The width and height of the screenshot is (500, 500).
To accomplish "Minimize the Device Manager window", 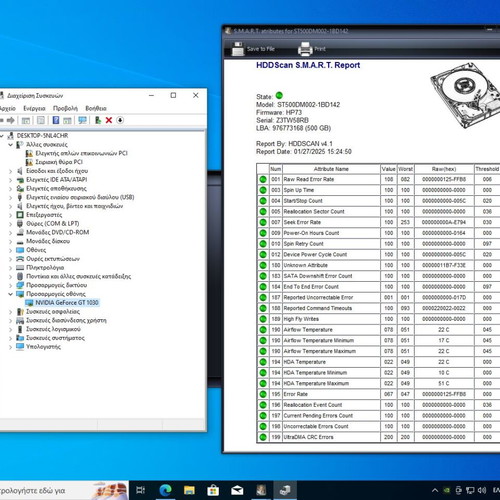I will [151, 95].
